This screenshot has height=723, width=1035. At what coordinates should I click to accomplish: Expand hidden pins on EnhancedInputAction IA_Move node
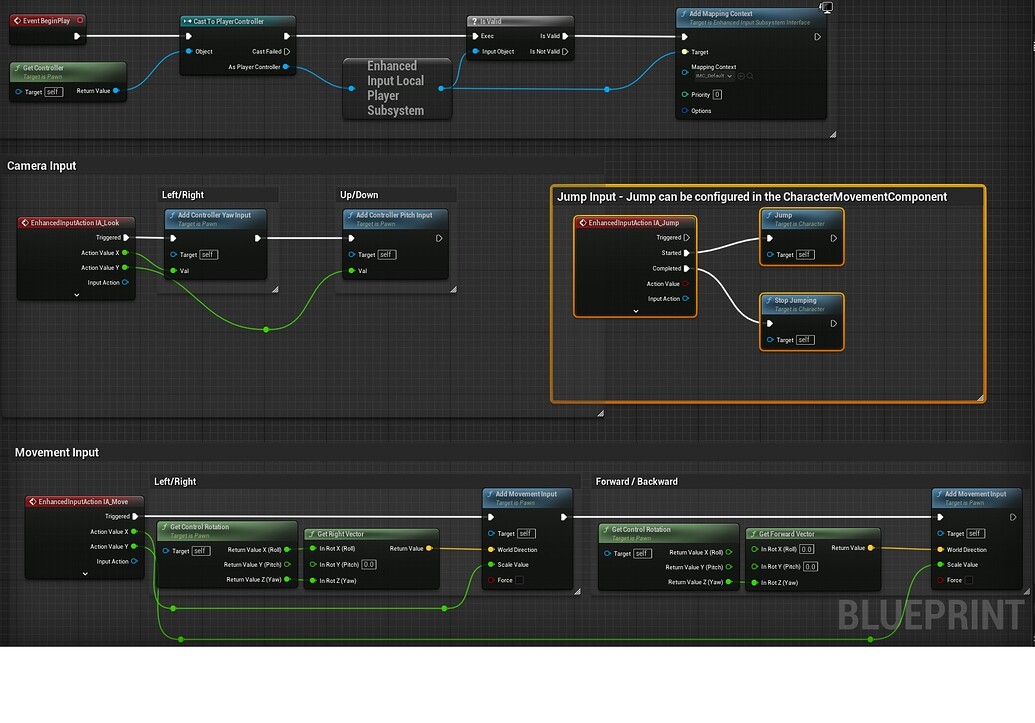click(x=85, y=574)
